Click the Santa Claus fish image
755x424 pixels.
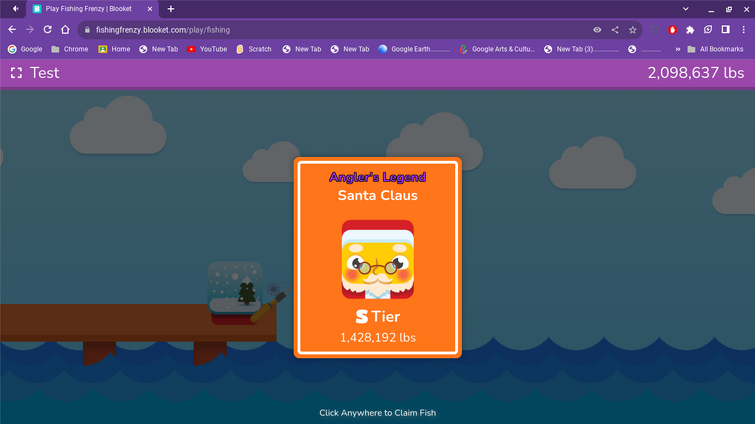(x=378, y=259)
